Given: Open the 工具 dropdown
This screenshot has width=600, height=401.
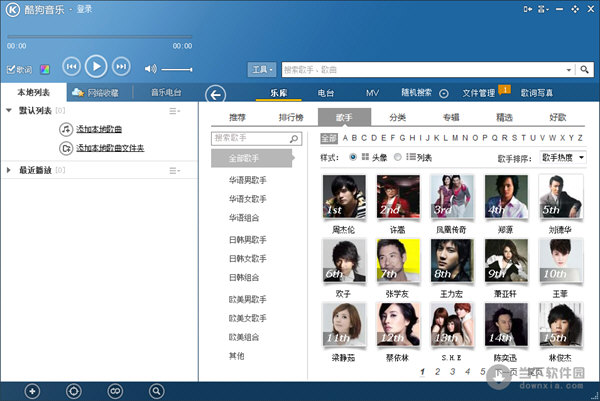Looking at the screenshot, I should (262, 70).
